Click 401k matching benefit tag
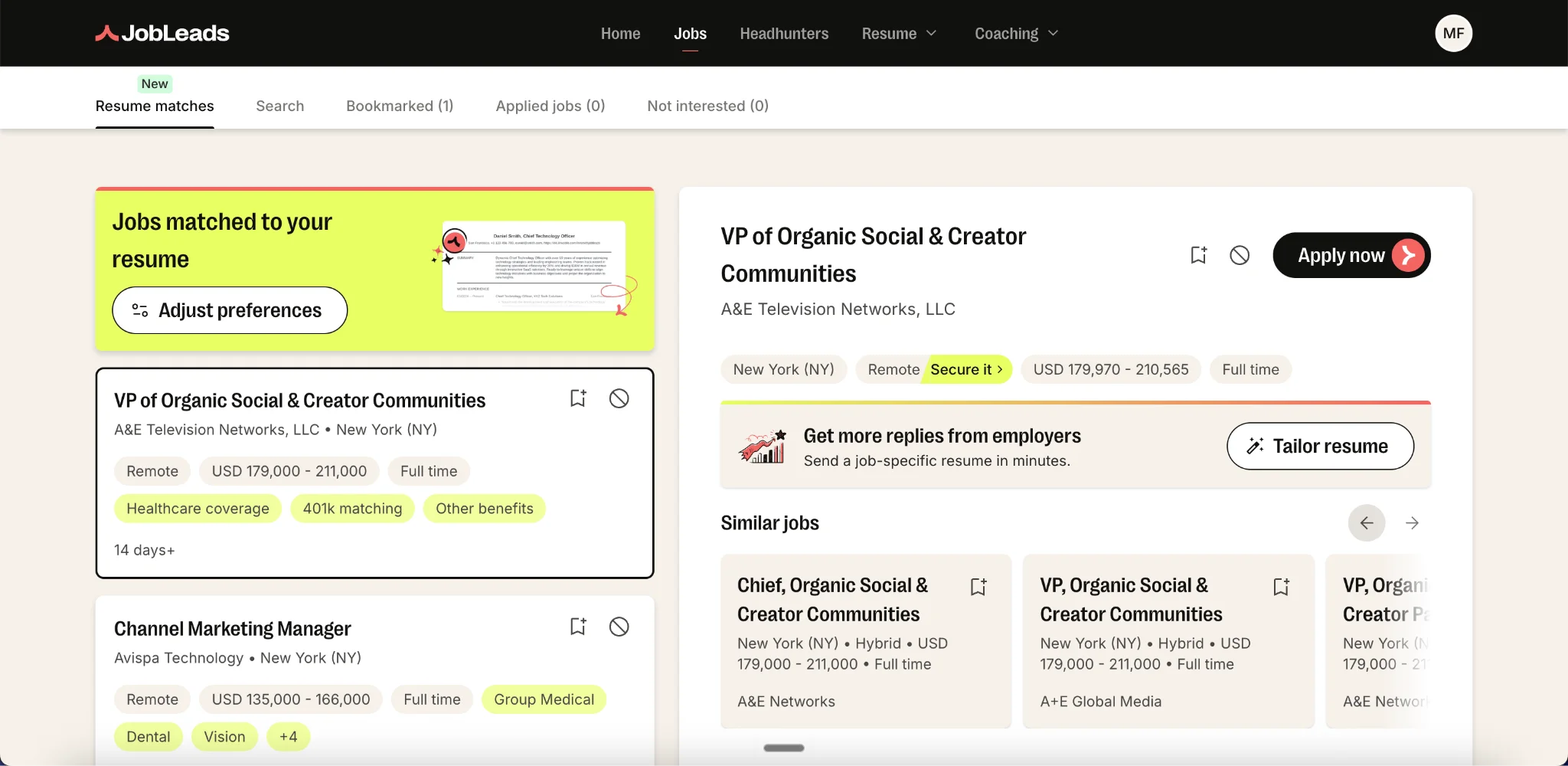Screen dimensions: 1568x766 pos(352,509)
